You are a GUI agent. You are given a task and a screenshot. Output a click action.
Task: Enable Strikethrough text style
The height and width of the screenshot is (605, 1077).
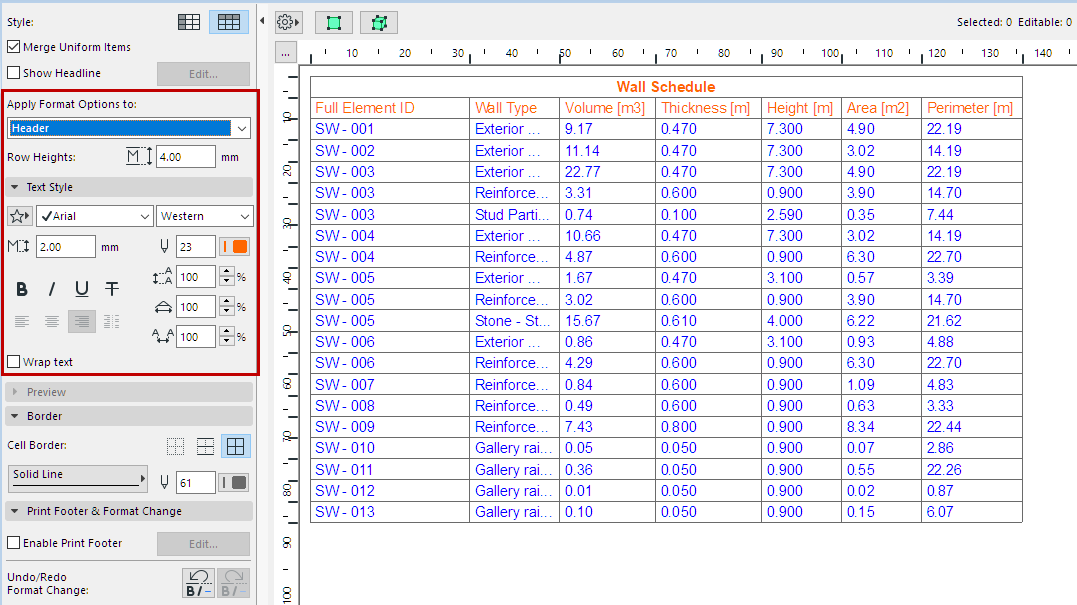click(112, 290)
